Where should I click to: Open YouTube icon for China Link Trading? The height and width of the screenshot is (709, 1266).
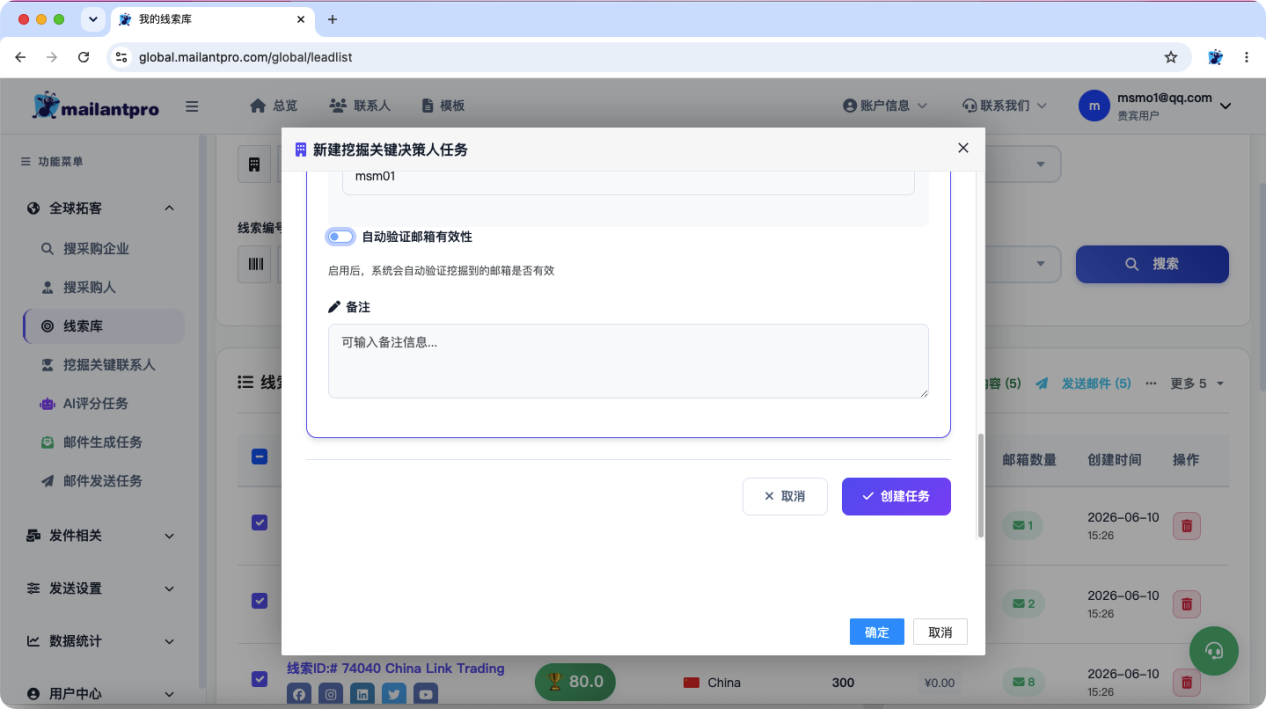tap(426, 694)
